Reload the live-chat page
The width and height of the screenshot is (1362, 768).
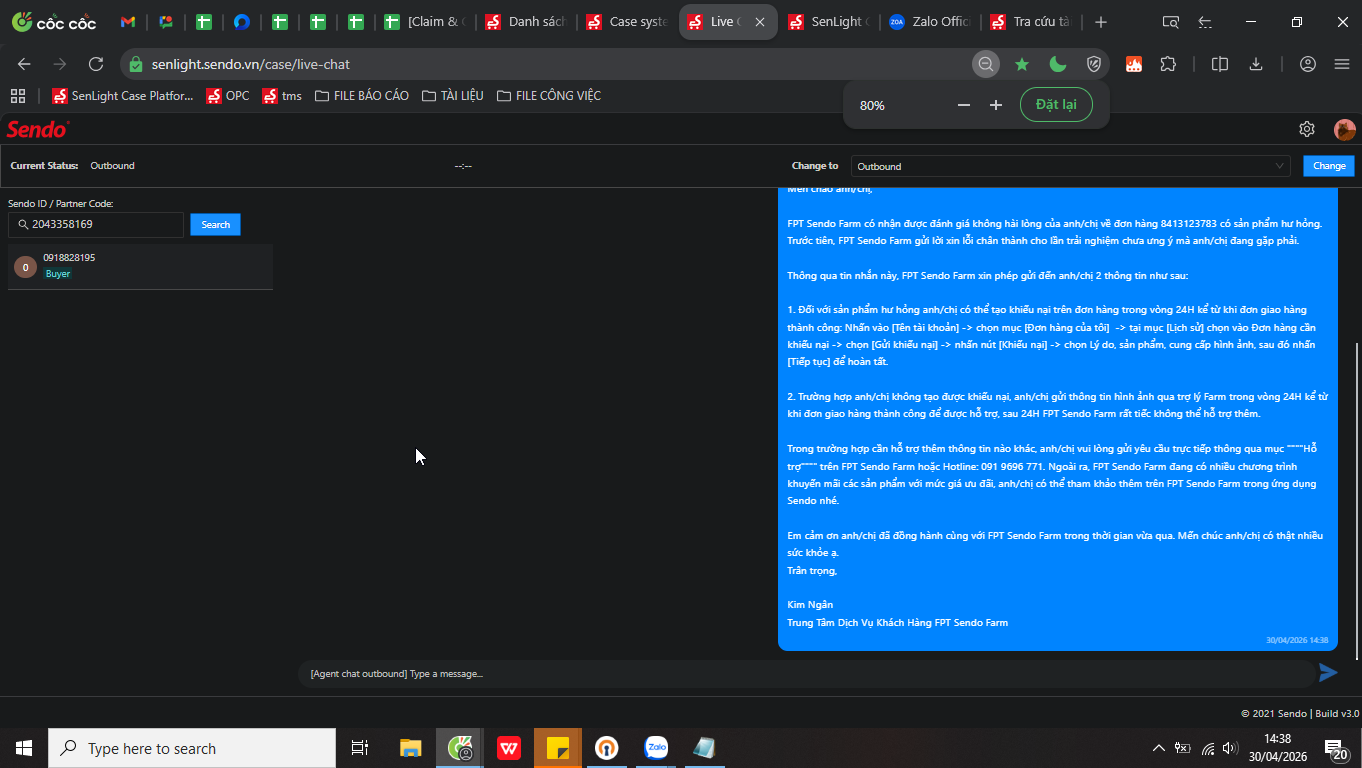[96, 64]
